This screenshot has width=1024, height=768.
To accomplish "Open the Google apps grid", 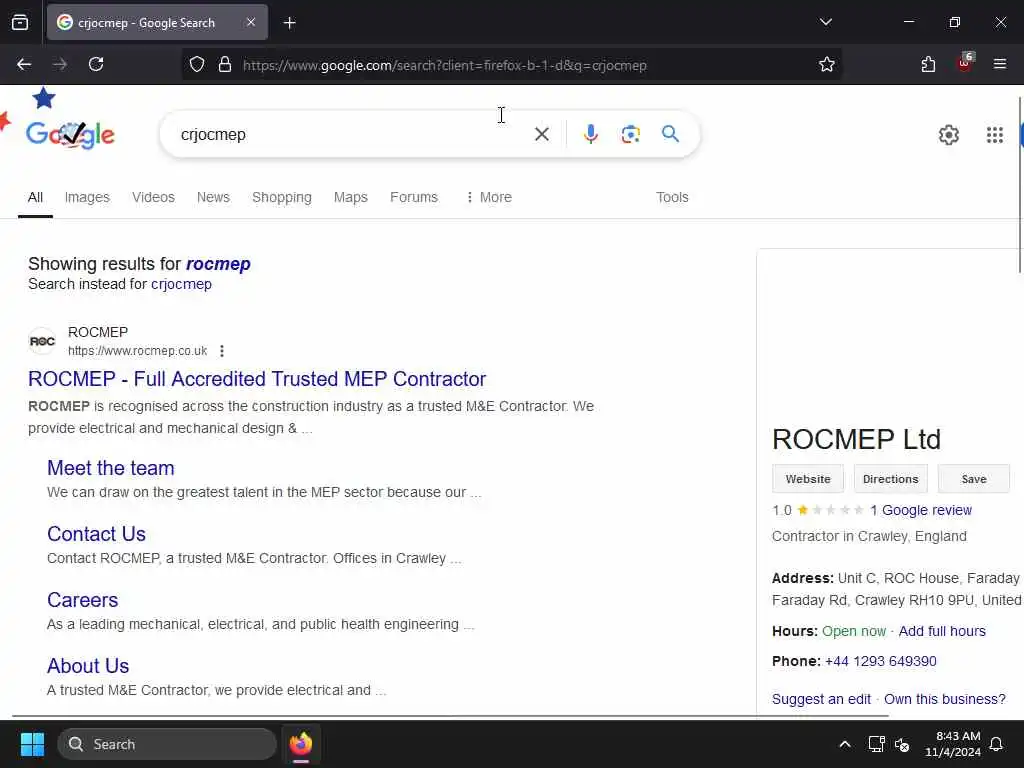I will (995, 135).
